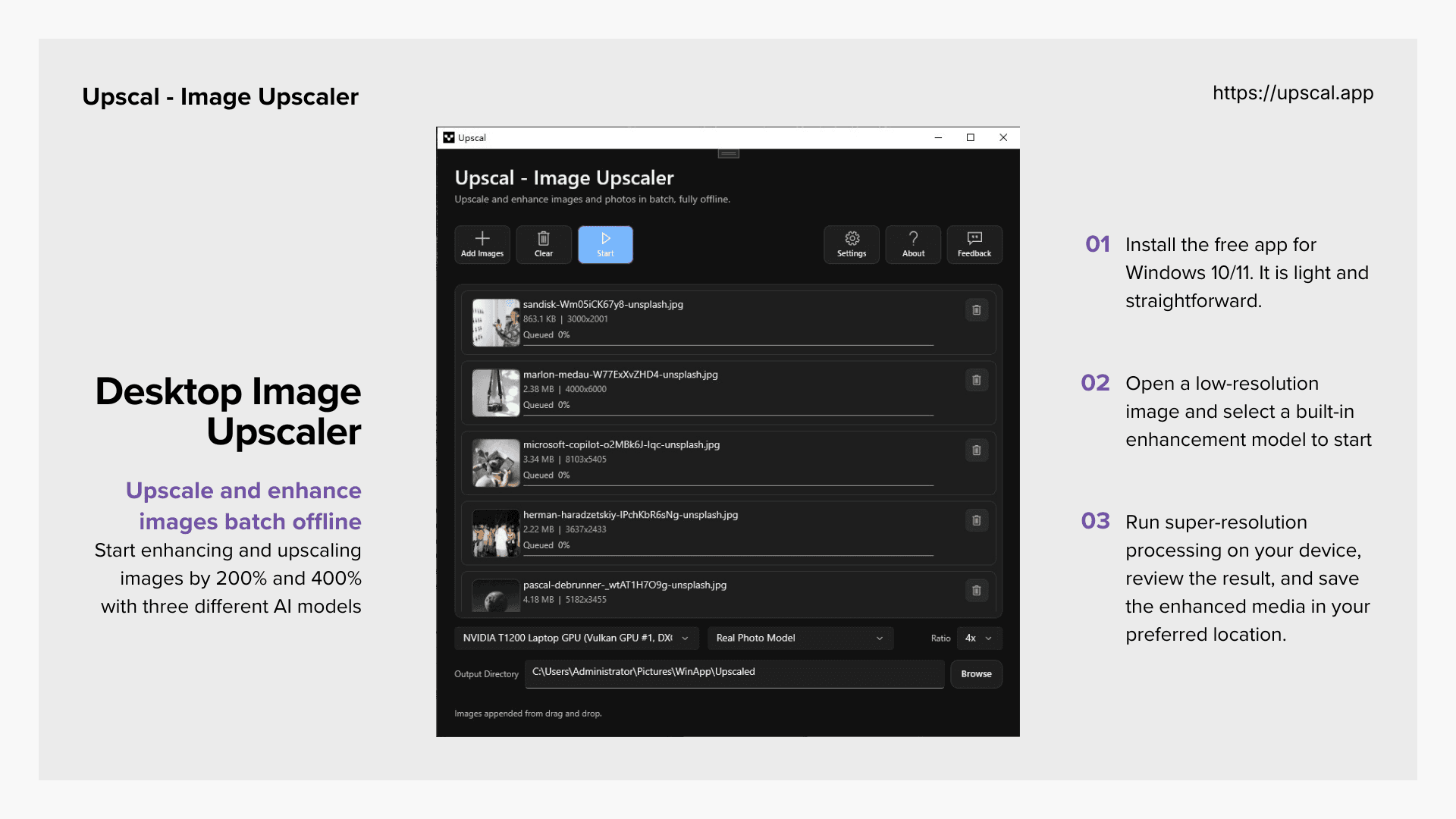Click the Add Images button
The height and width of the screenshot is (819, 1456).
coord(482,244)
